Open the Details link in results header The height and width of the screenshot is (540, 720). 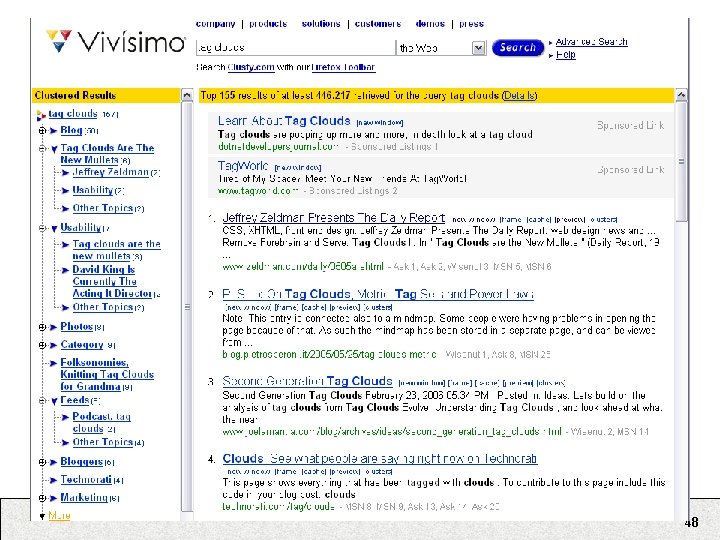[x=519, y=96]
